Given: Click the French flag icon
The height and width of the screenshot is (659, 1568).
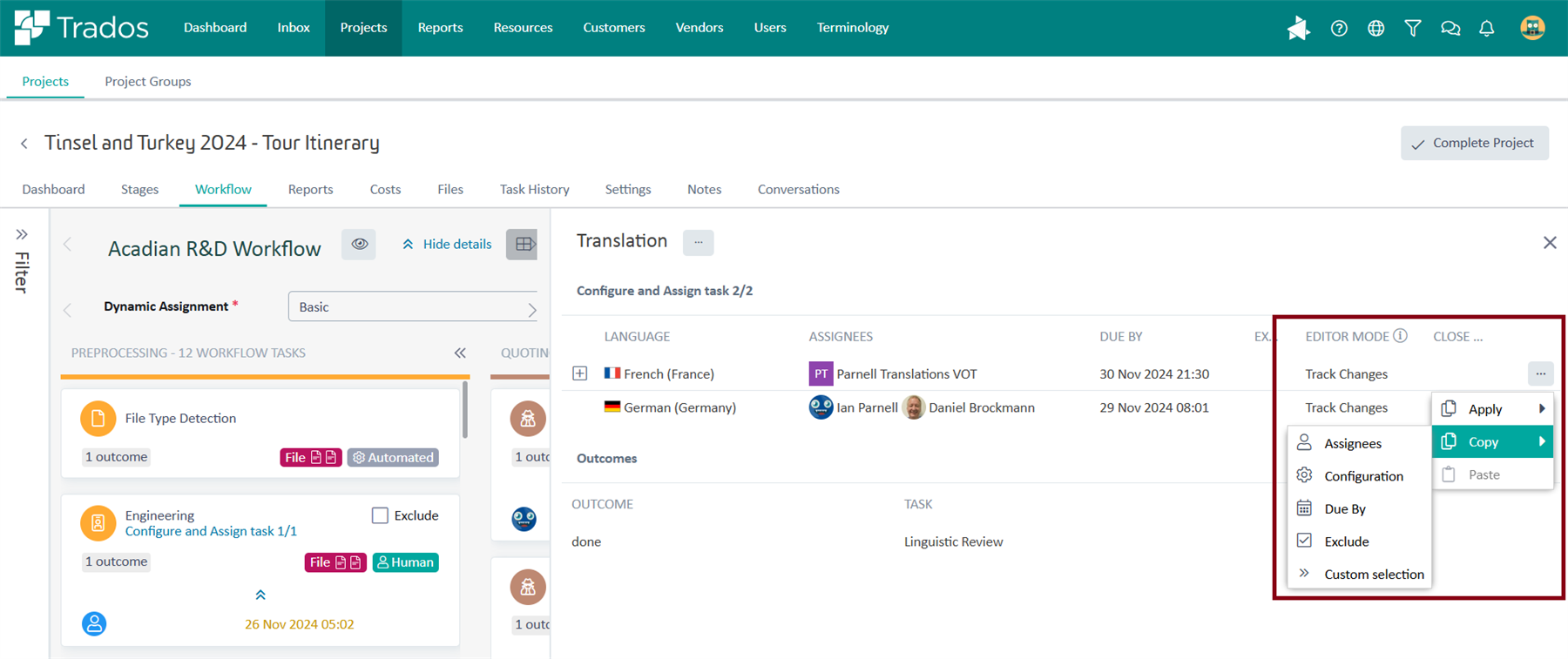Looking at the screenshot, I should 612,373.
